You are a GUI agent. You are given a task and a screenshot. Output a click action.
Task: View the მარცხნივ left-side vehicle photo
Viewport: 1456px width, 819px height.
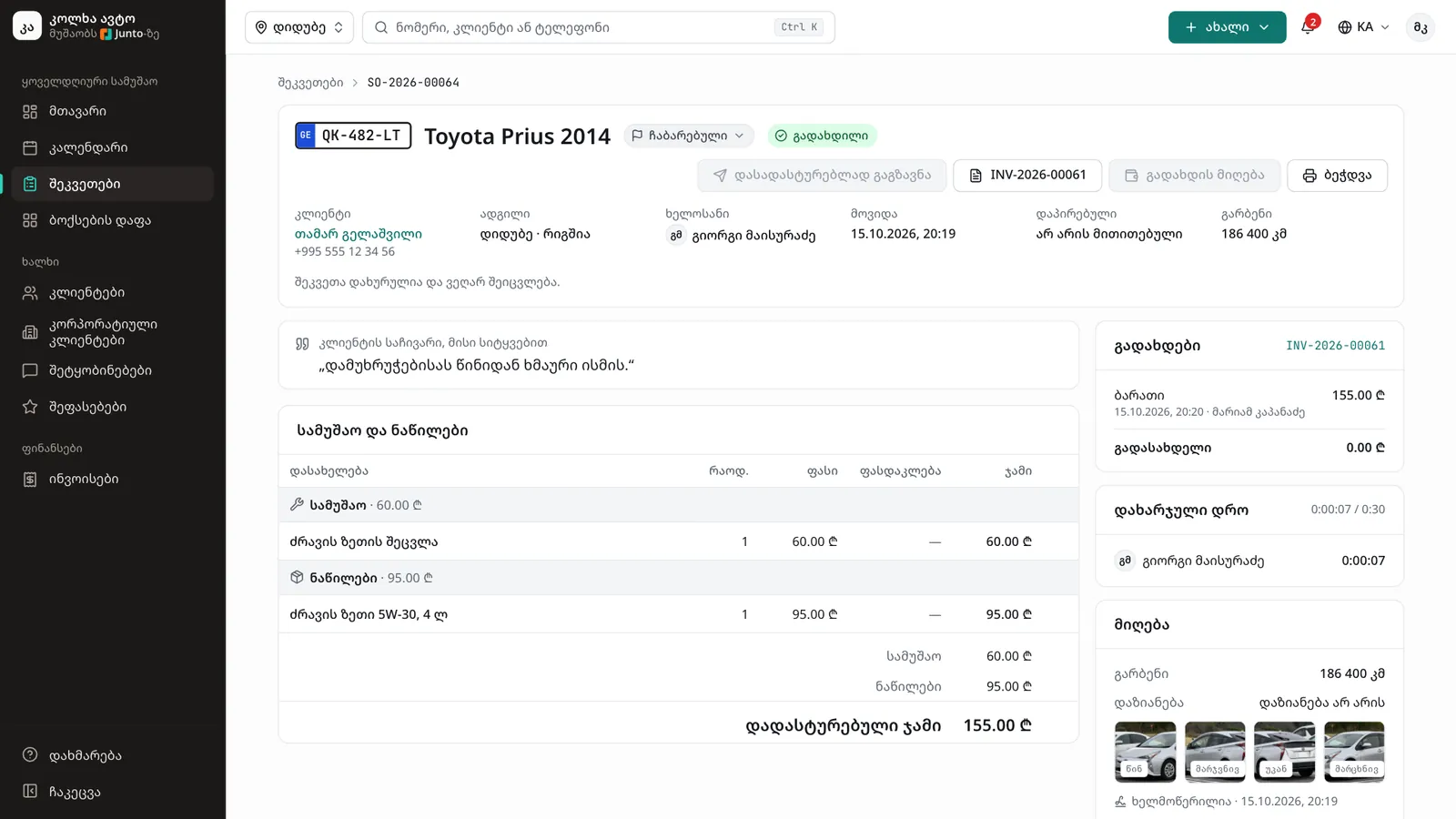(1354, 752)
